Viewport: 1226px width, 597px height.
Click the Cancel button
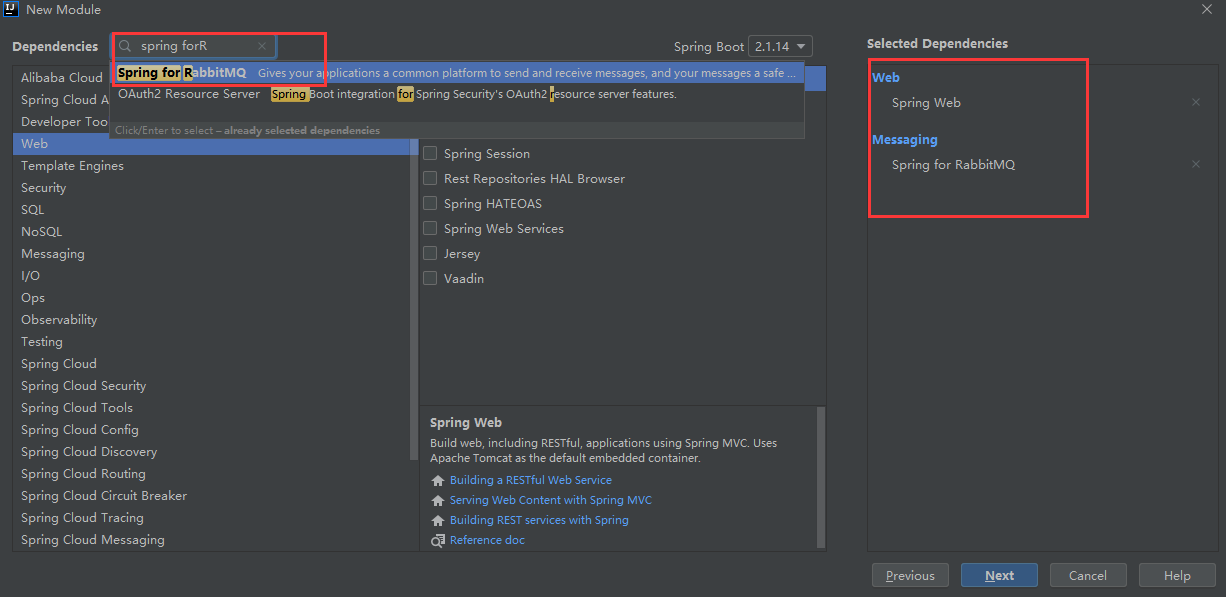point(1088,575)
